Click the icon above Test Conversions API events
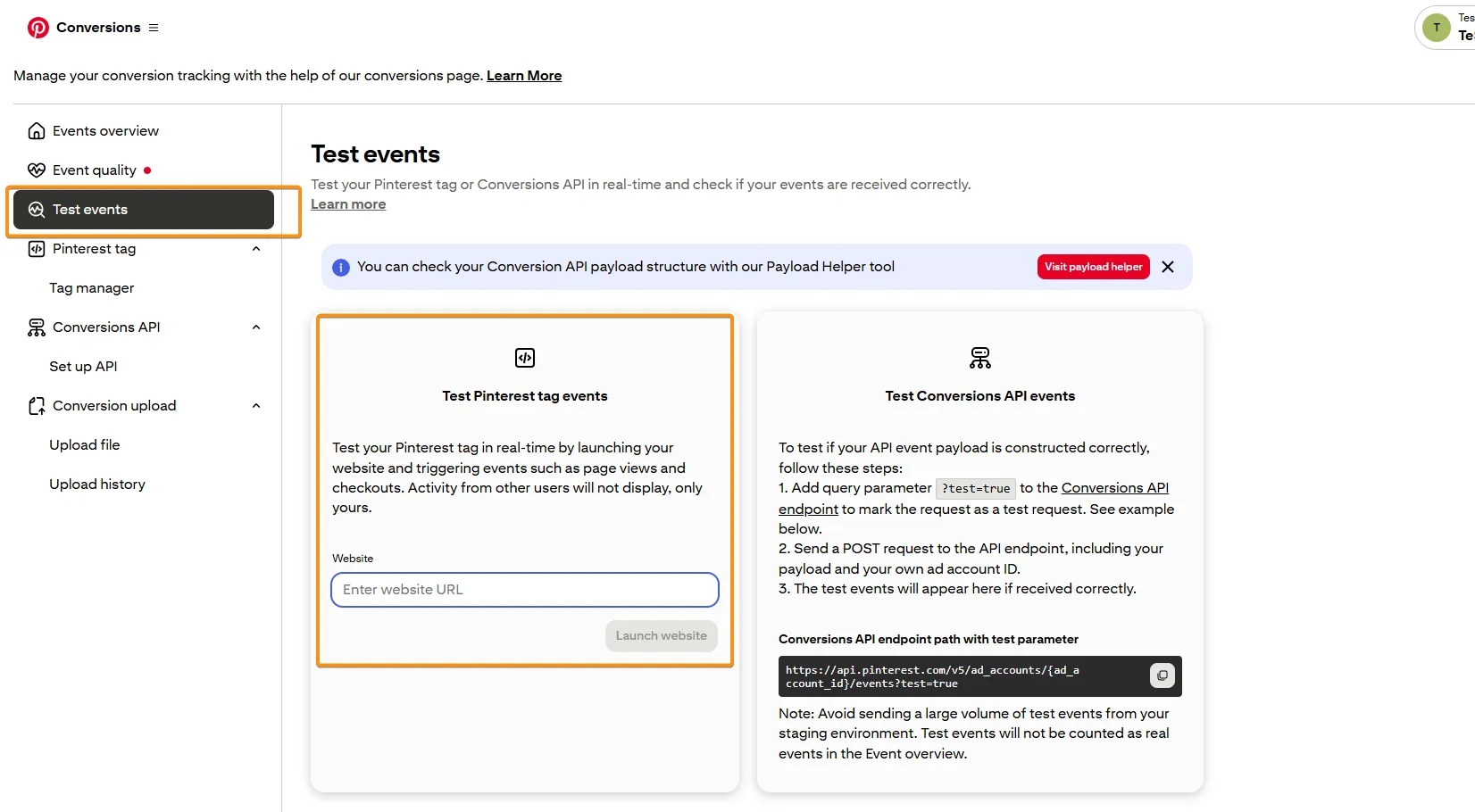 980,358
